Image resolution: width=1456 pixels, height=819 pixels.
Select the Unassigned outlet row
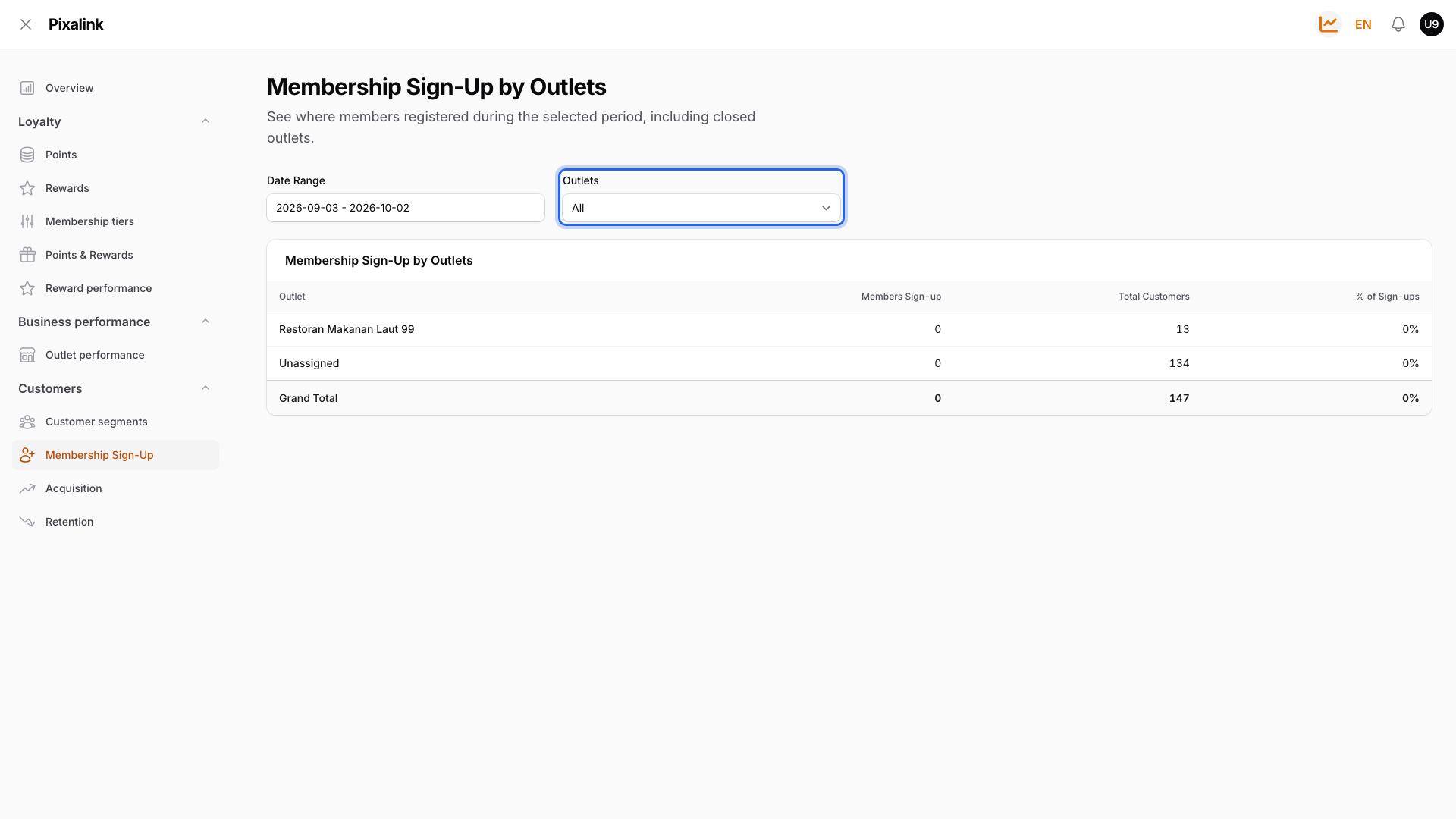click(x=849, y=363)
